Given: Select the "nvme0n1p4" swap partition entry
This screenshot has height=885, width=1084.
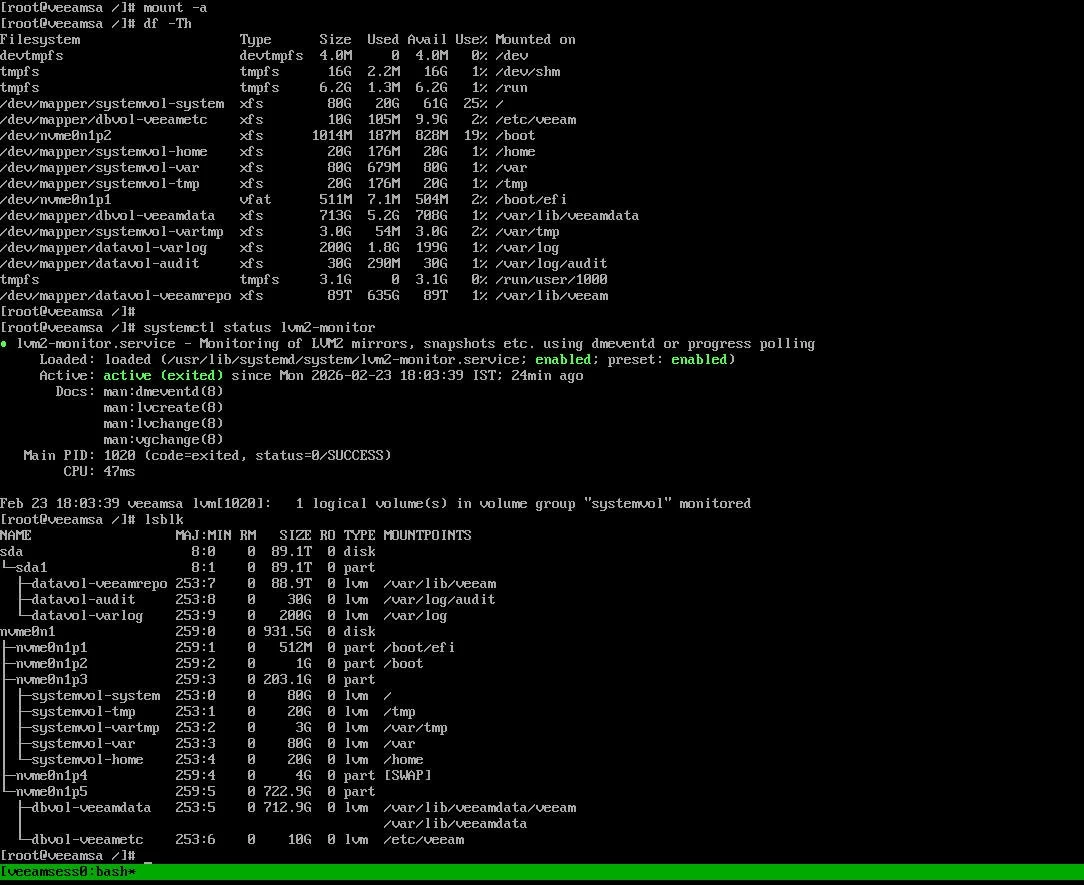Looking at the screenshot, I should click(52, 776).
